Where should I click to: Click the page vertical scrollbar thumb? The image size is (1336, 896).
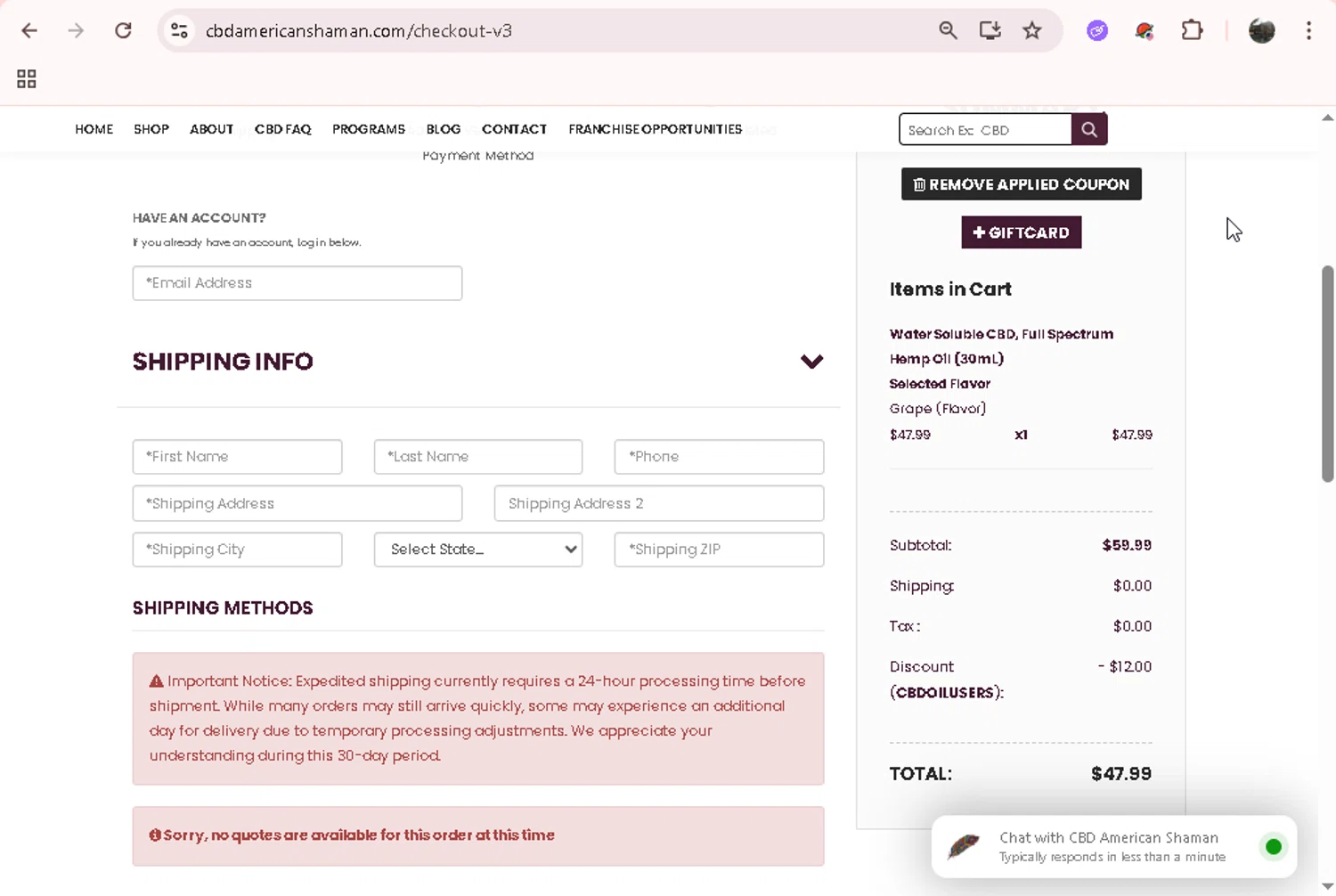click(x=1327, y=374)
